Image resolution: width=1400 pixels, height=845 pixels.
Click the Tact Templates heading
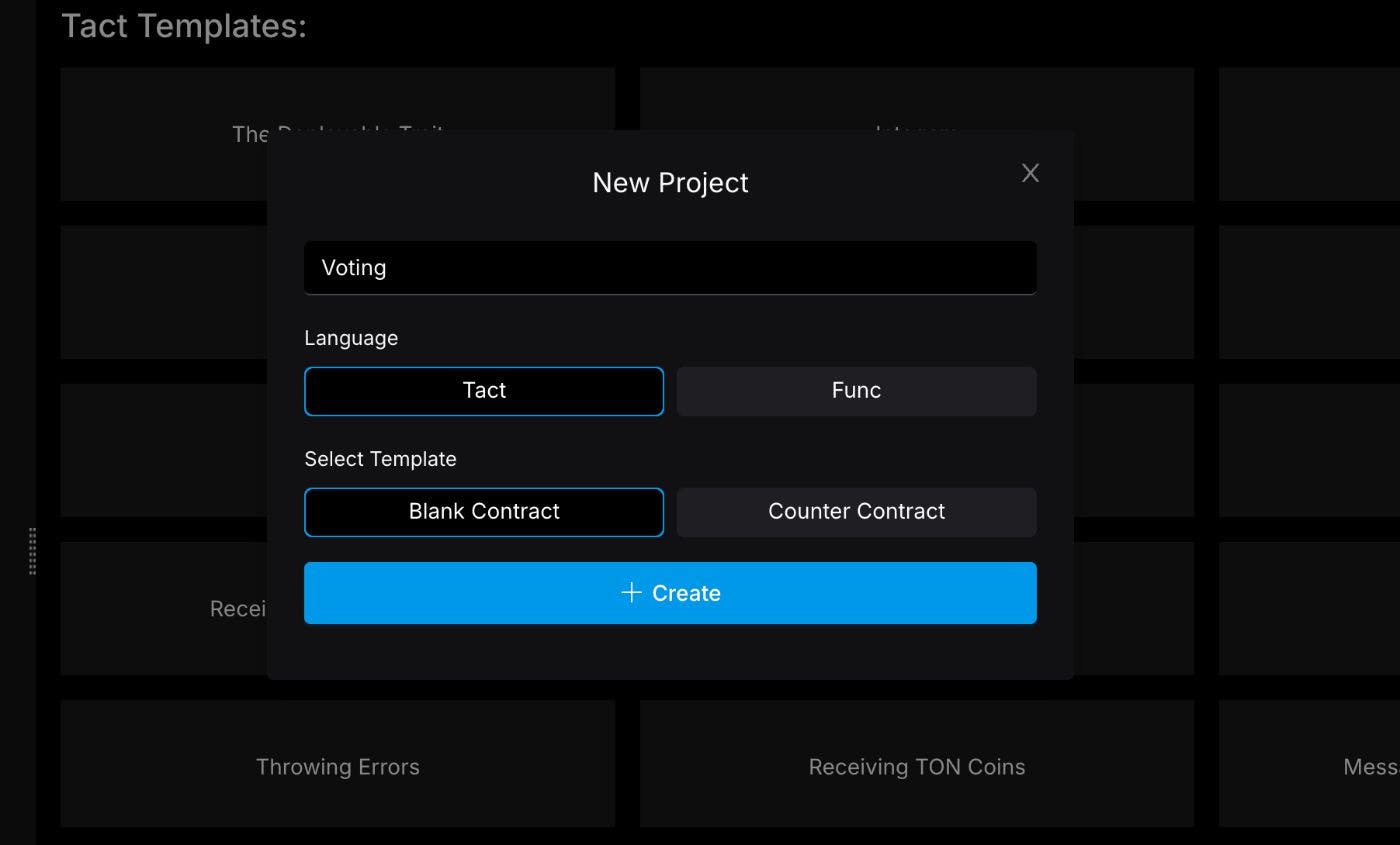point(184,26)
